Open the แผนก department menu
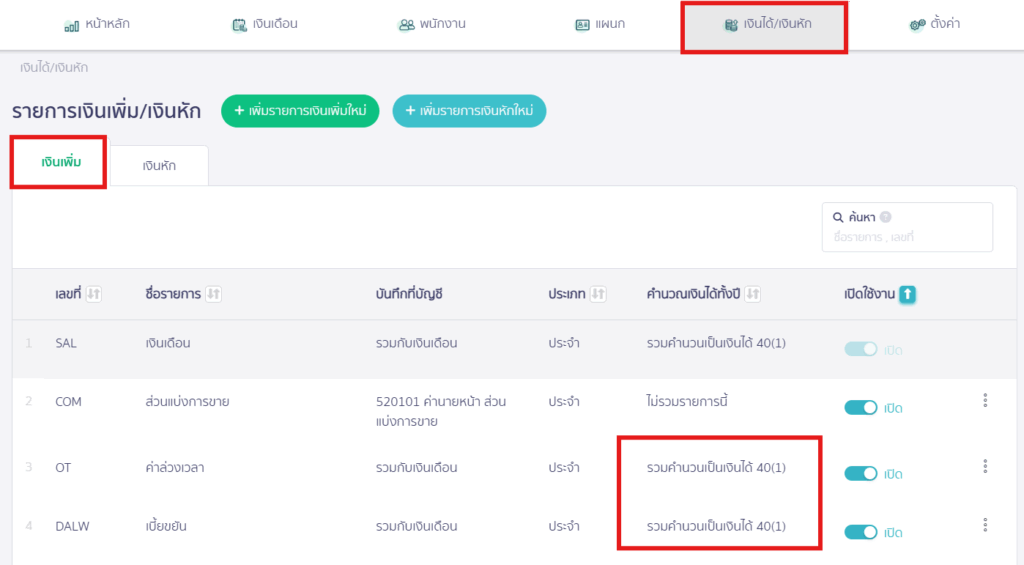Viewport: 1024px width, 565px height. 600,24
